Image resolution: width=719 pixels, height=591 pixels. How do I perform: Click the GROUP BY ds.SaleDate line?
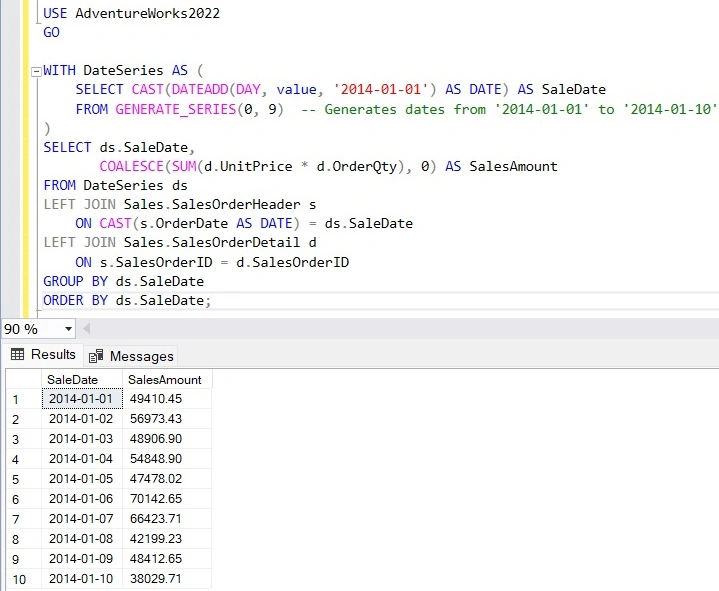pyautogui.click(x=124, y=281)
